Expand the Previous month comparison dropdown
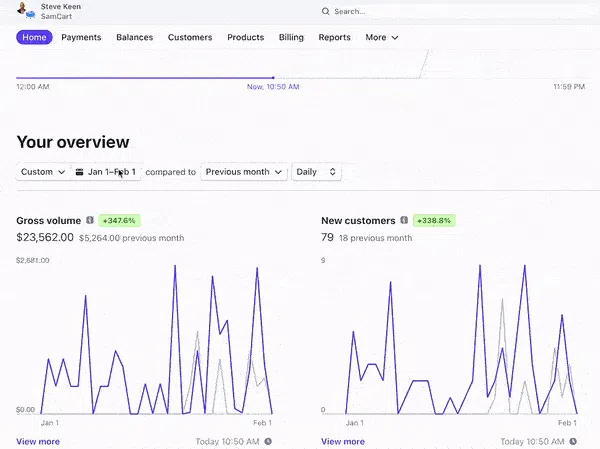Screen dimensions: 600x449 [244, 172]
